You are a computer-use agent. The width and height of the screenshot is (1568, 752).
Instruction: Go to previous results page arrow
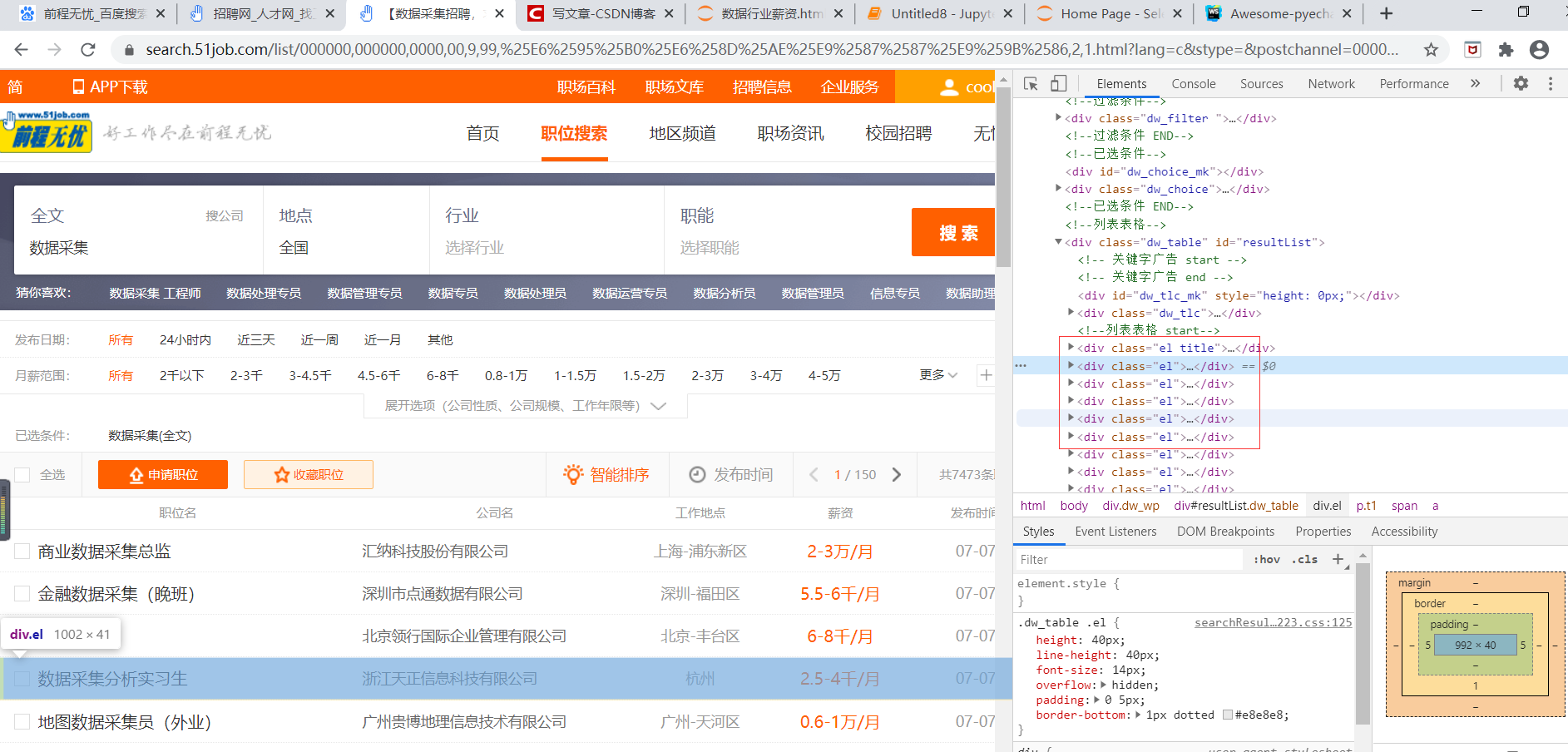814,474
